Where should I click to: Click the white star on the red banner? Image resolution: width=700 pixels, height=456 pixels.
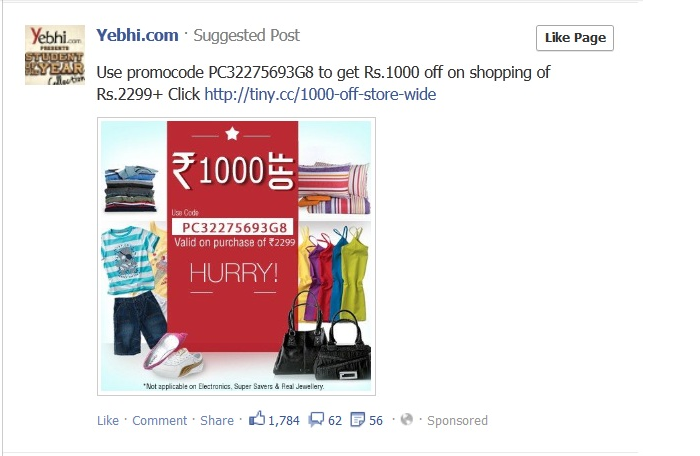coord(232,133)
